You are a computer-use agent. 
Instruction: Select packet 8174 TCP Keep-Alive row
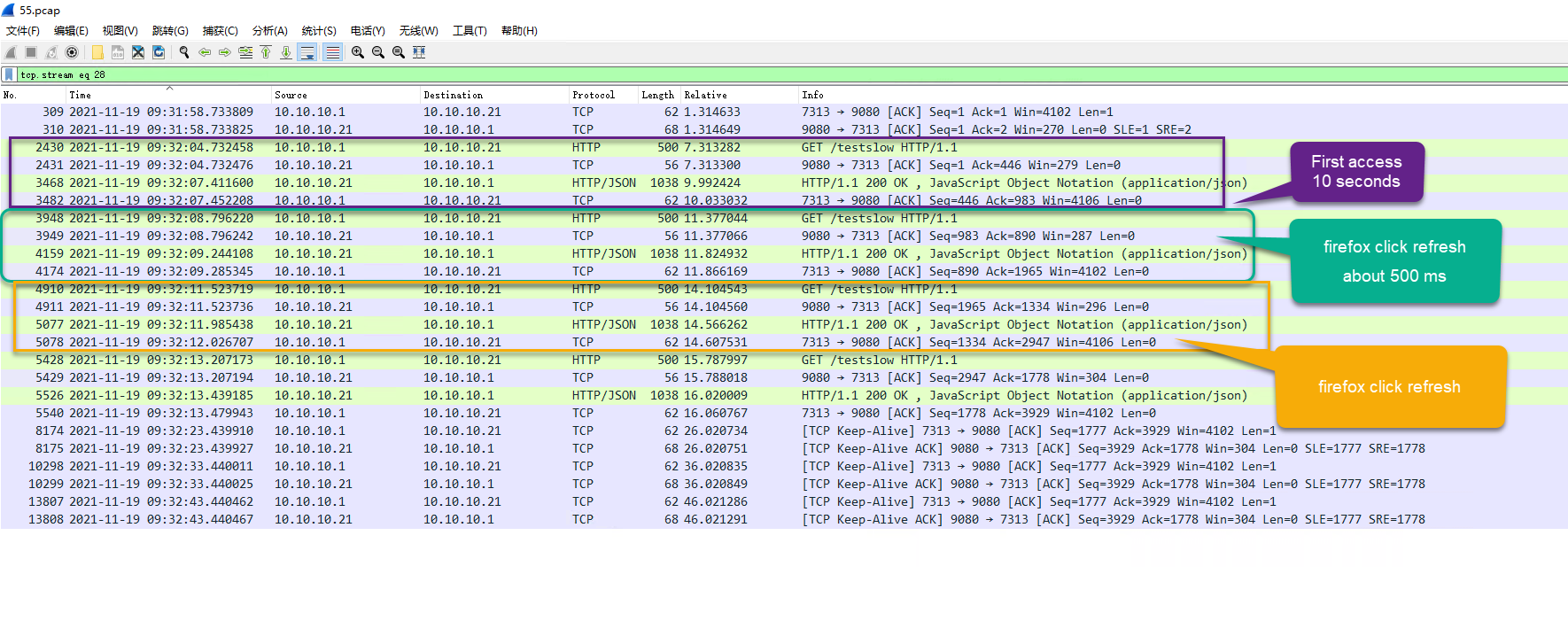coord(784,431)
